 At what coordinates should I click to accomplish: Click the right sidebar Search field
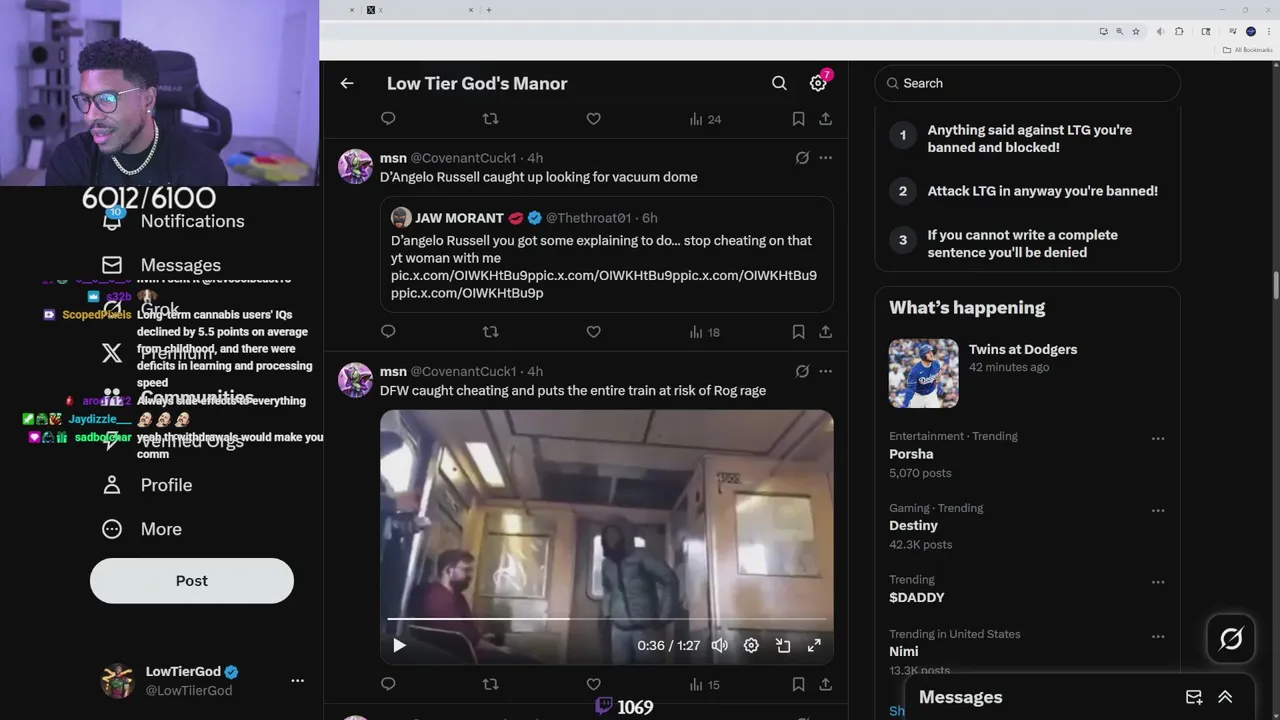tap(1027, 83)
